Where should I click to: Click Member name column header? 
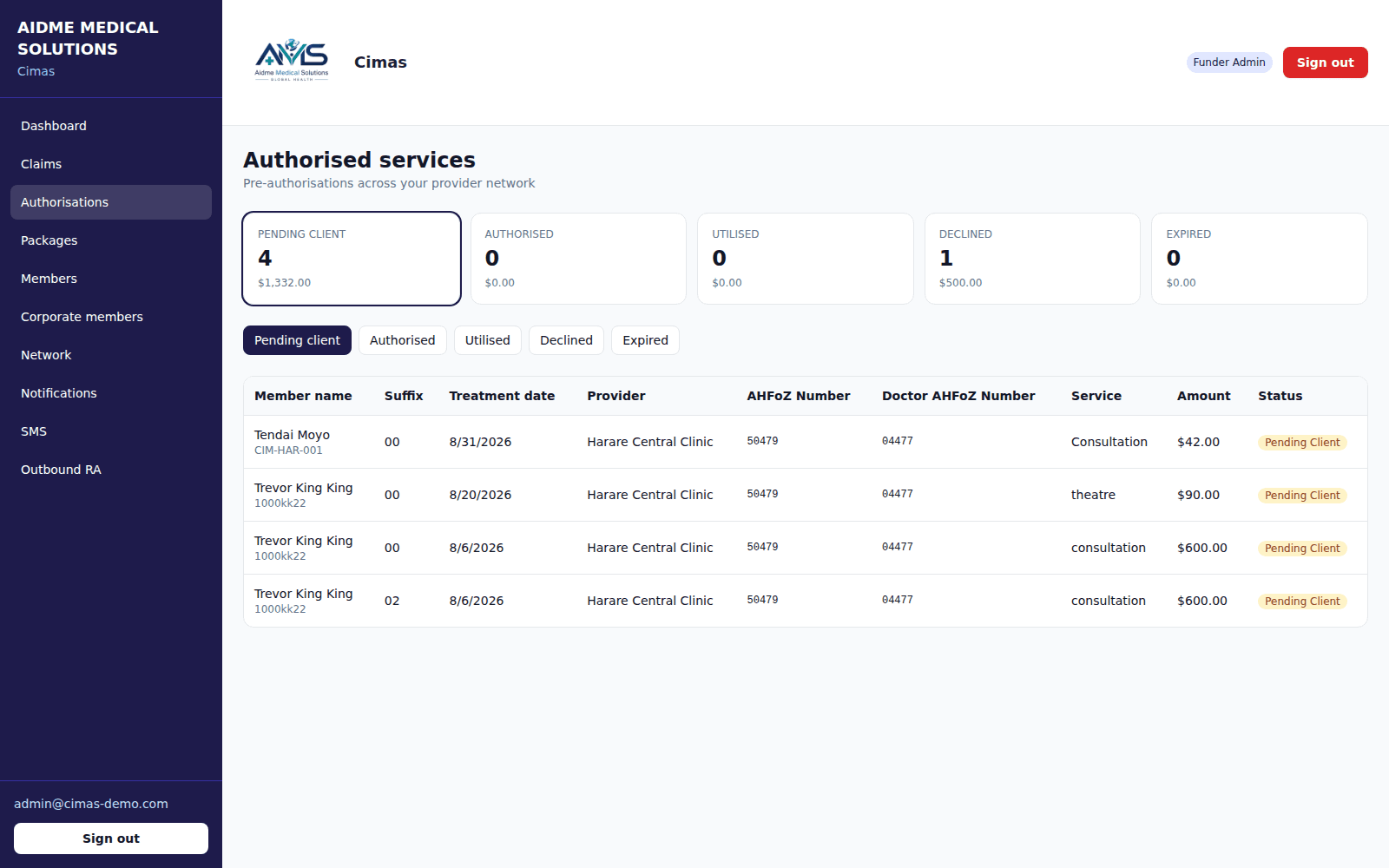tap(303, 396)
